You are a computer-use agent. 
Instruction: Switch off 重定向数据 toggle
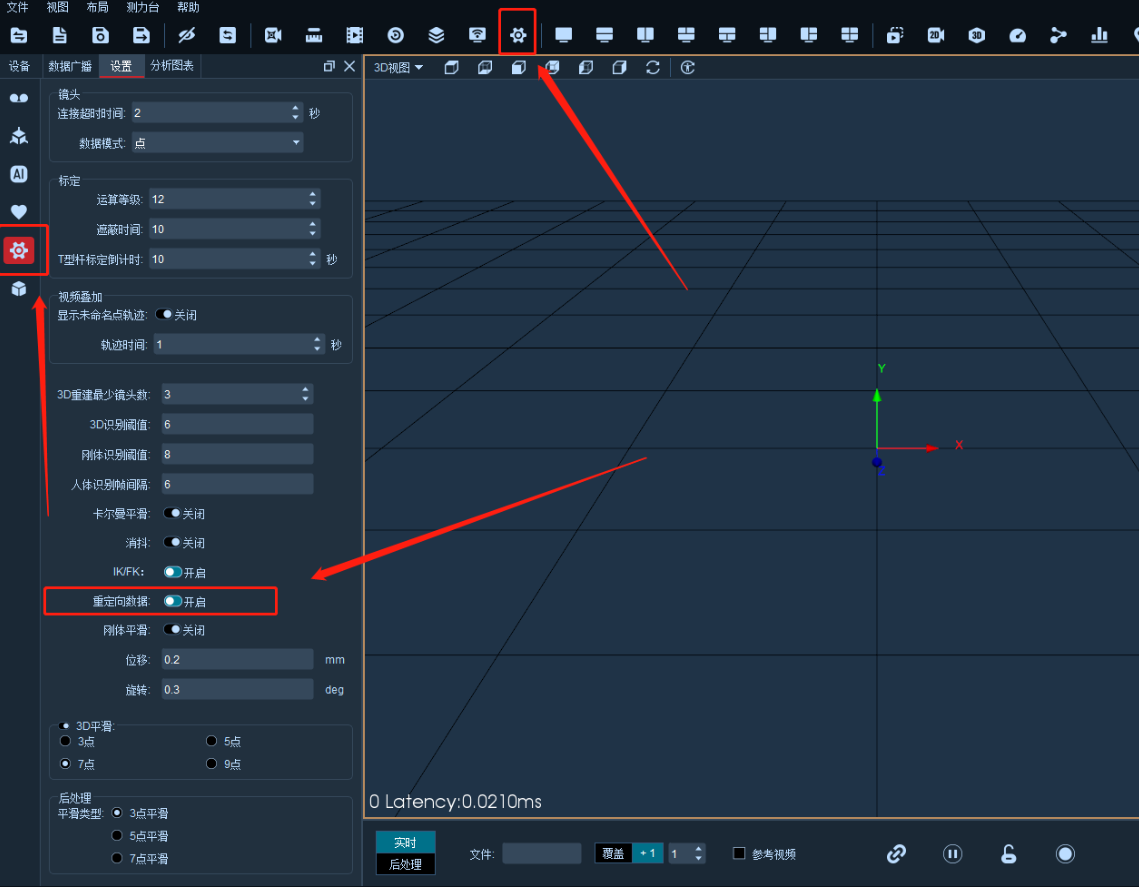(173, 601)
